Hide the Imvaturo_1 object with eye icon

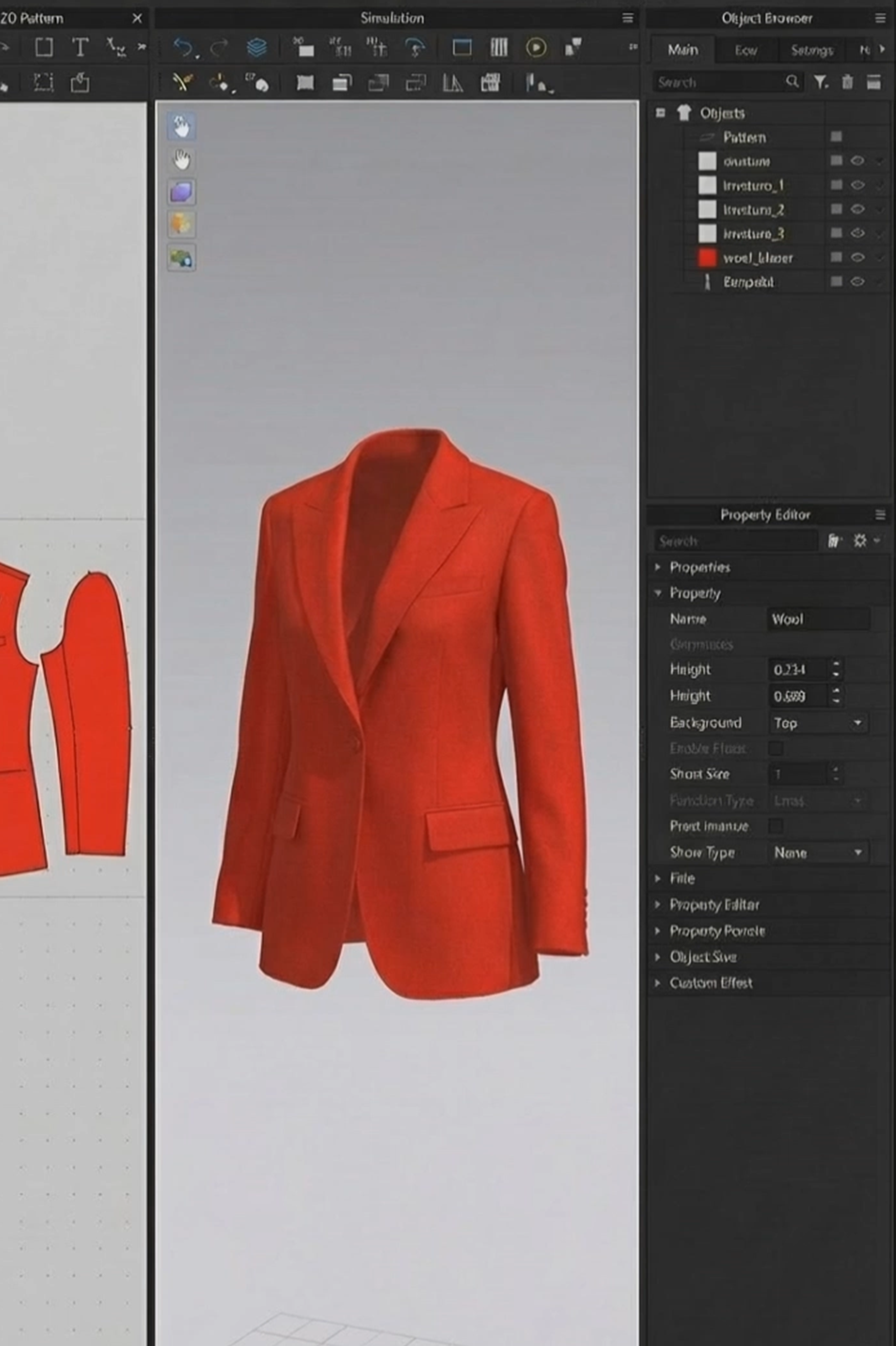coord(857,185)
